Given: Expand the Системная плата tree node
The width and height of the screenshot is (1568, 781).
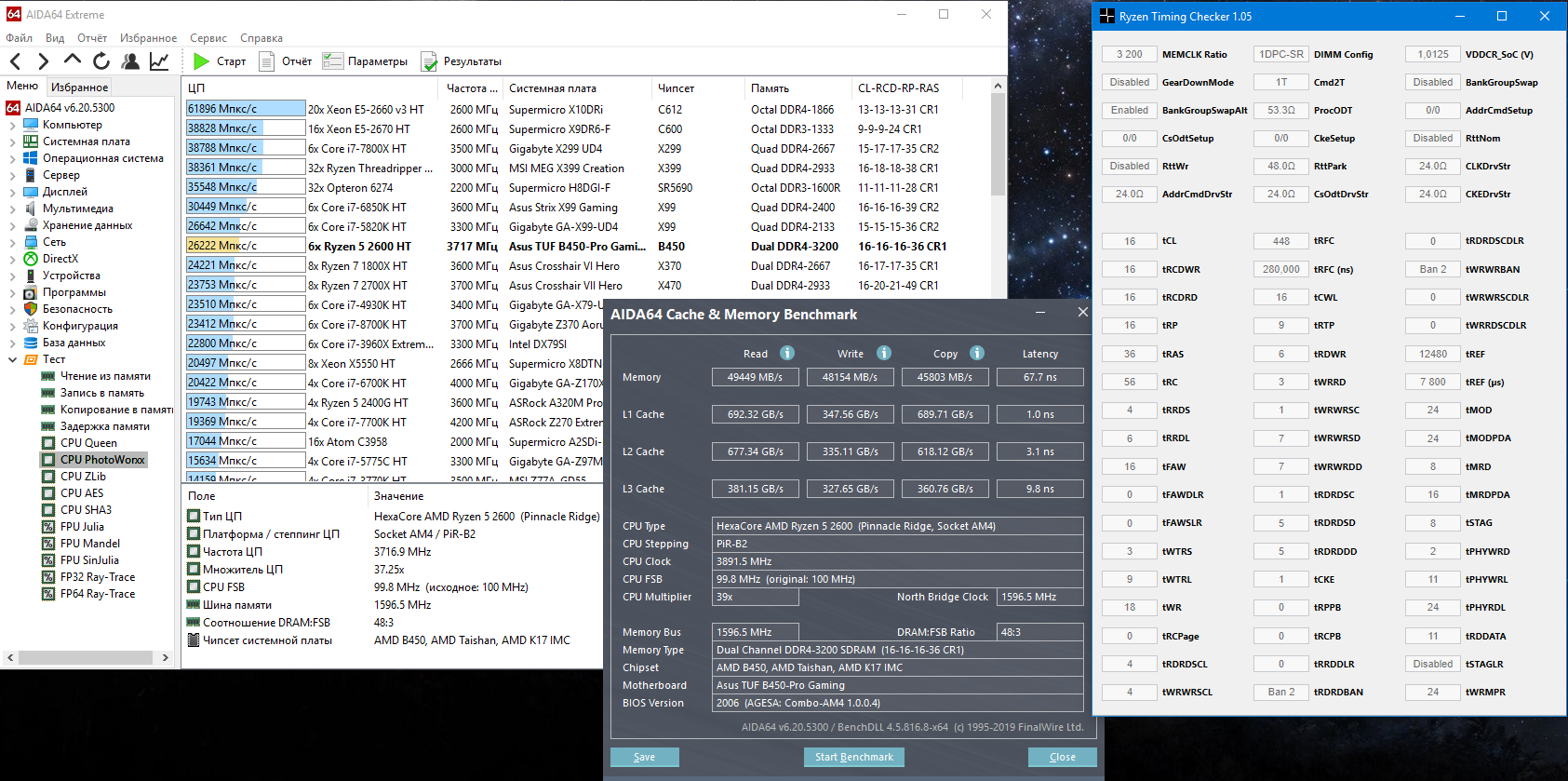Looking at the screenshot, I should (12, 141).
